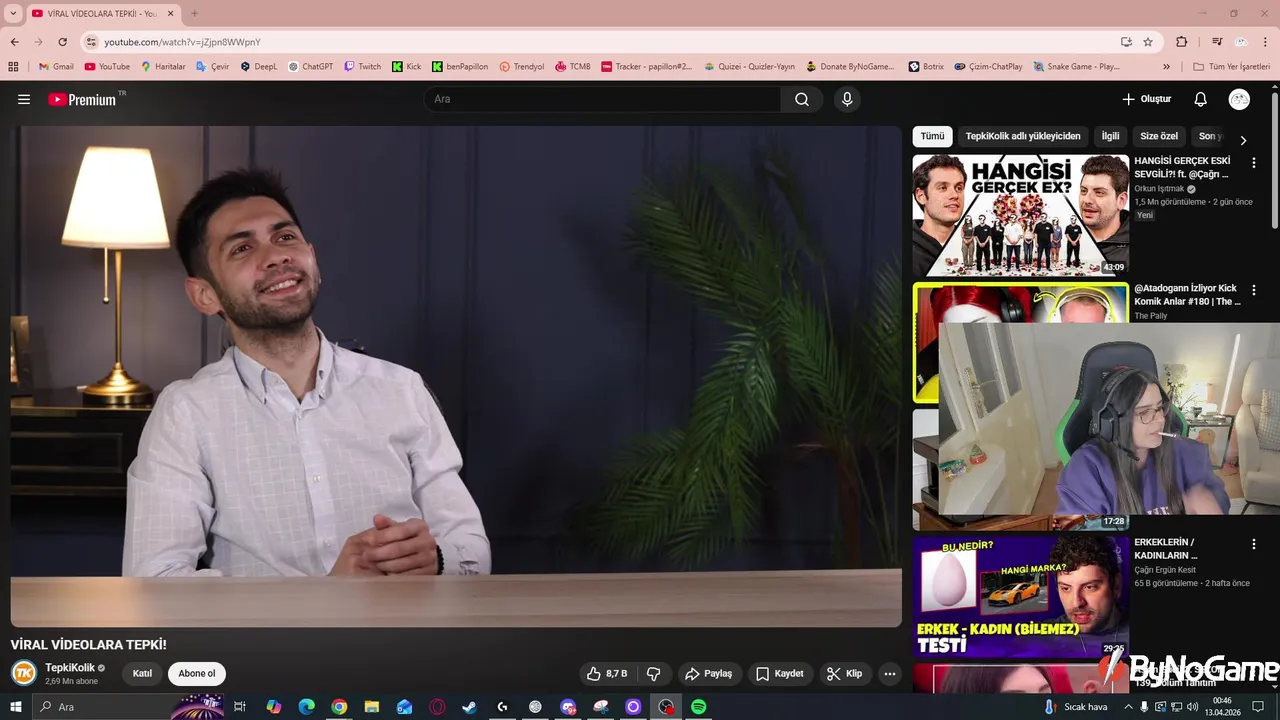The image size is (1280, 720).
Task: Open Orkun Işıtmak channel link
Action: tap(1159, 189)
